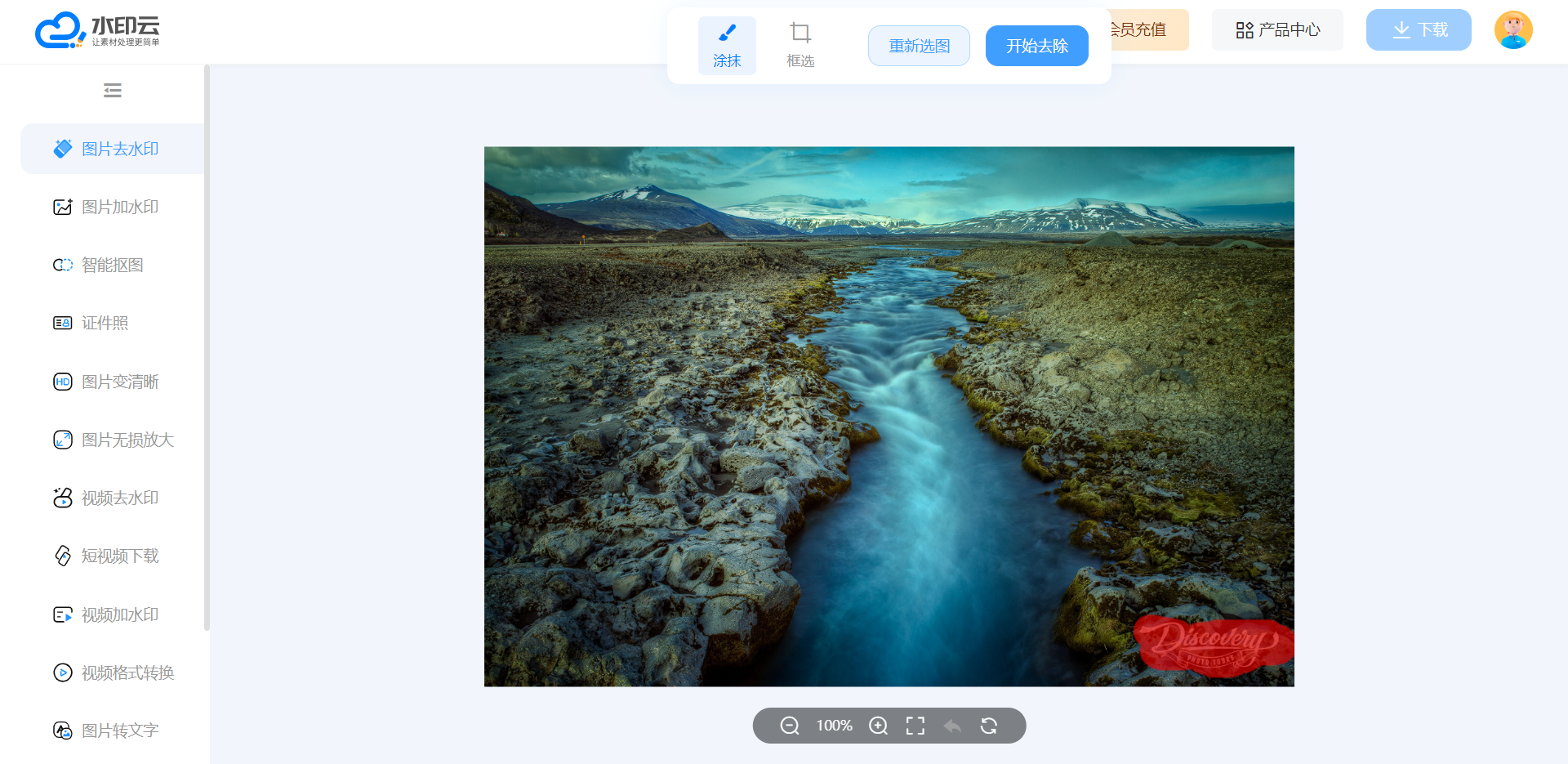Click the 开始去除 button
Viewport: 1568px width, 764px height.
(x=1037, y=46)
